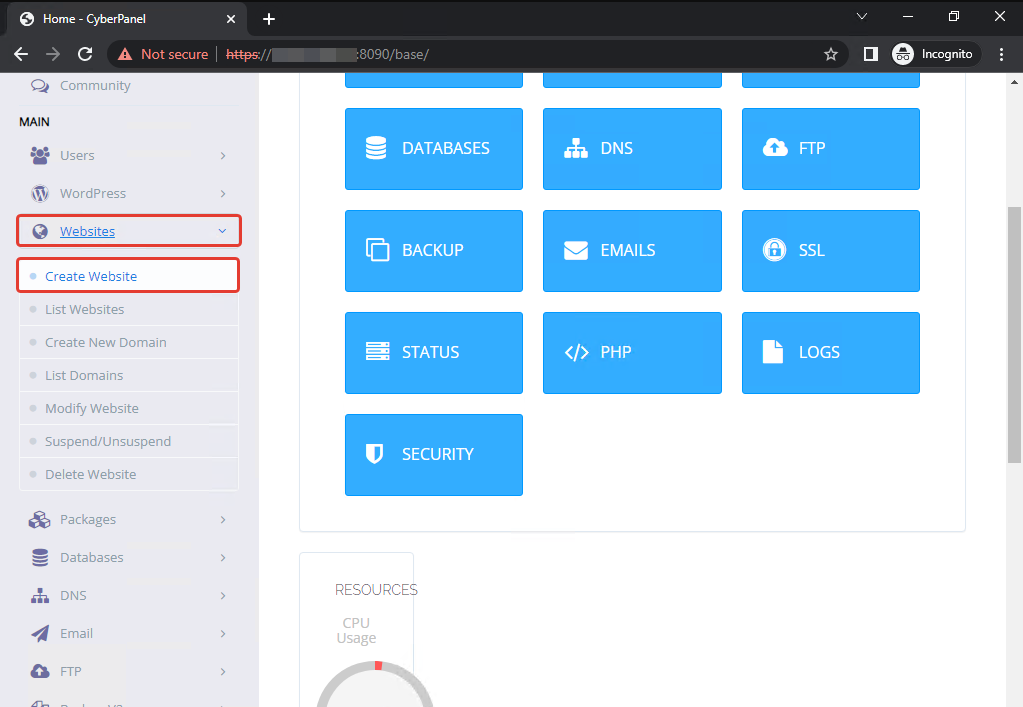Expand the WordPress menu chevron
Screen dimensions: 1023x707
coord(223,194)
